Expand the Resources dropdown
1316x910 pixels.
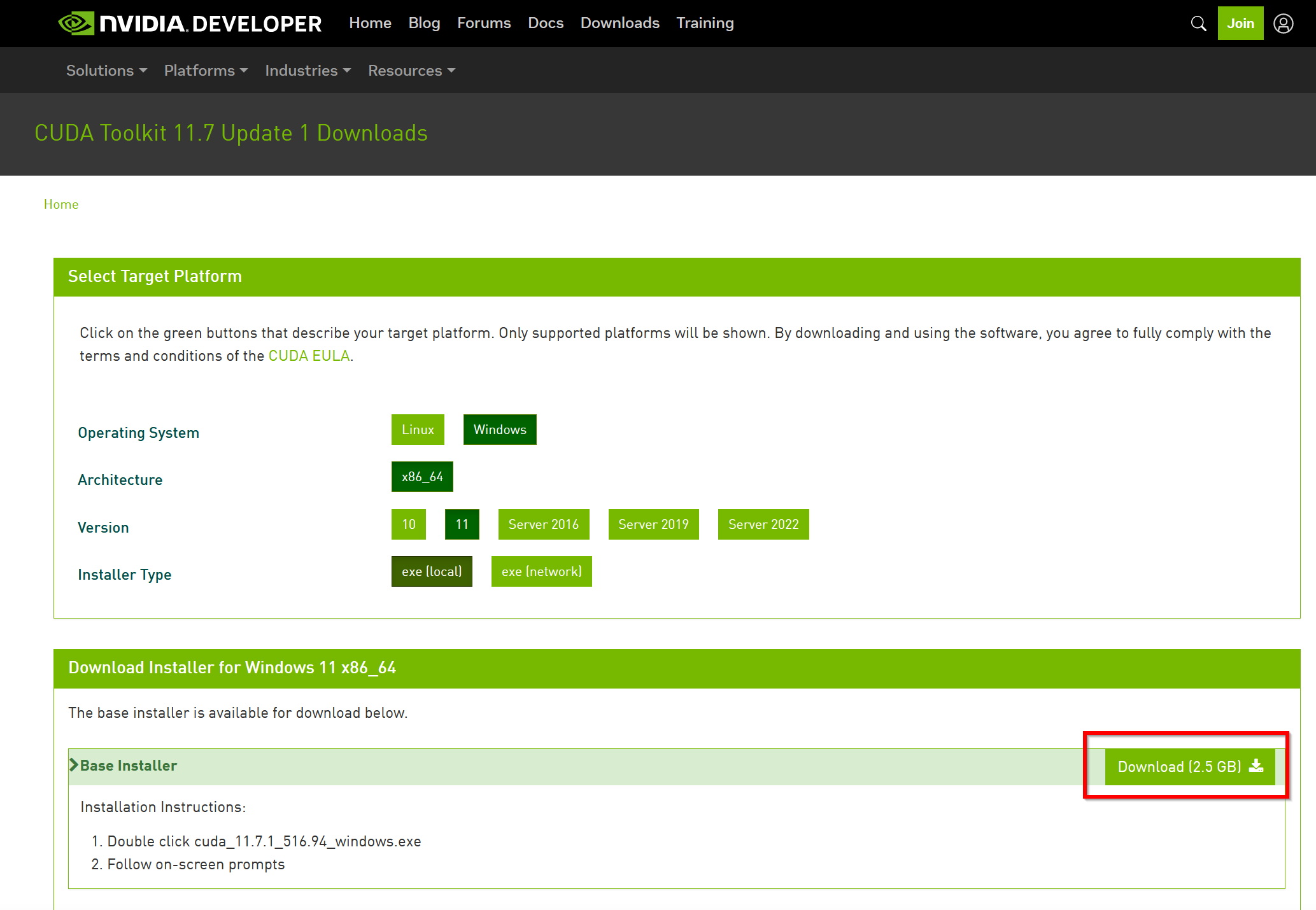pos(412,71)
